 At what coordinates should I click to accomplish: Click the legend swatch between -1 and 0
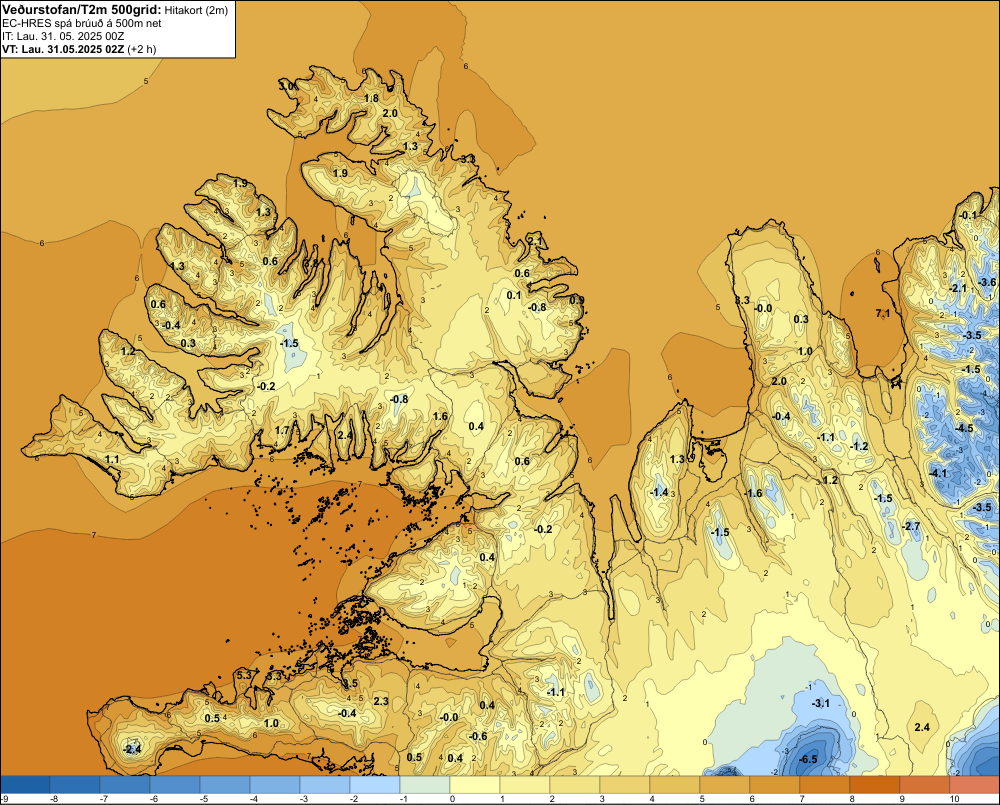425,784
